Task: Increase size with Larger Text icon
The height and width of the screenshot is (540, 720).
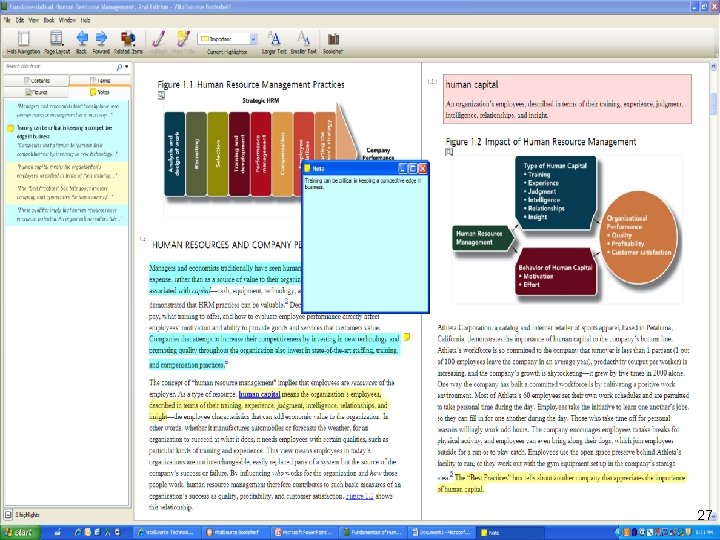Action: click(x=274, y=39)
